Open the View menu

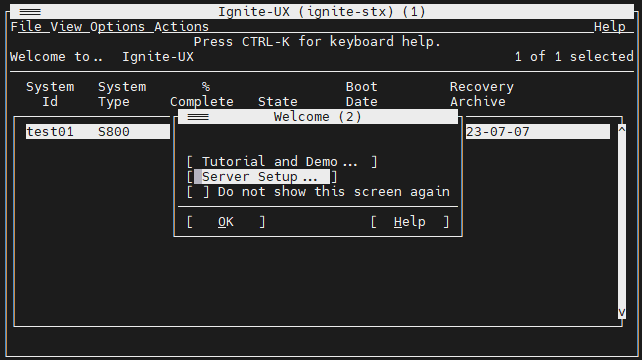(66, 27)
